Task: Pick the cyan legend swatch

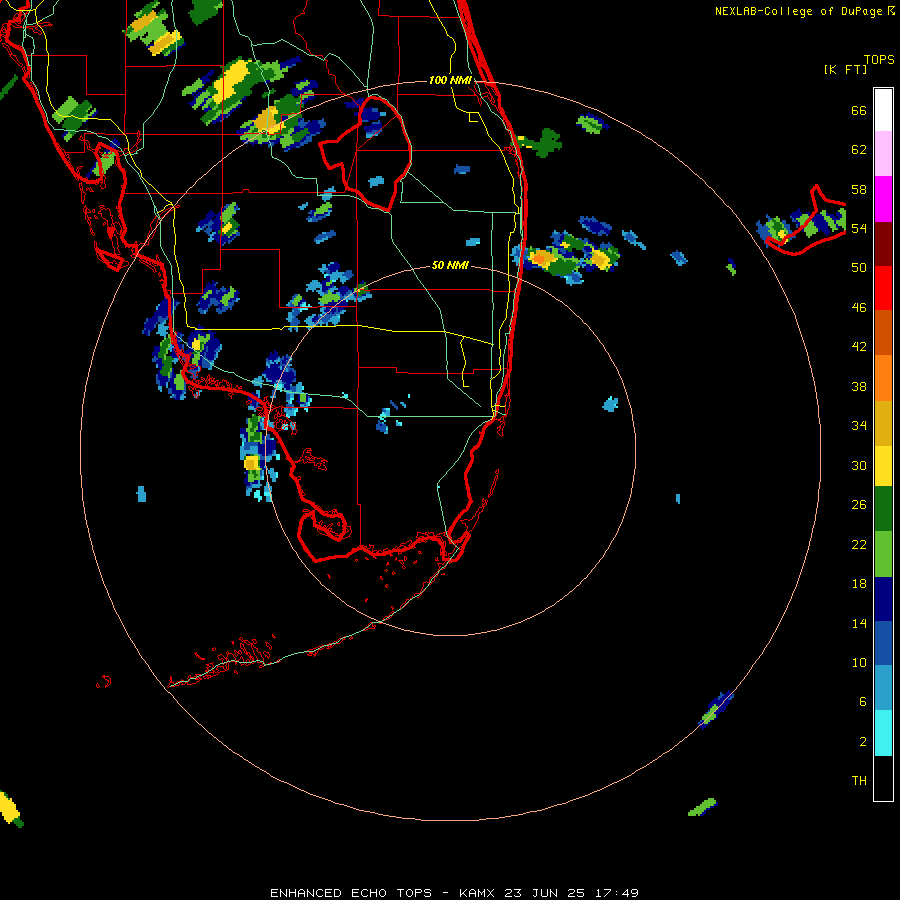Action: (x=883, y=733)
